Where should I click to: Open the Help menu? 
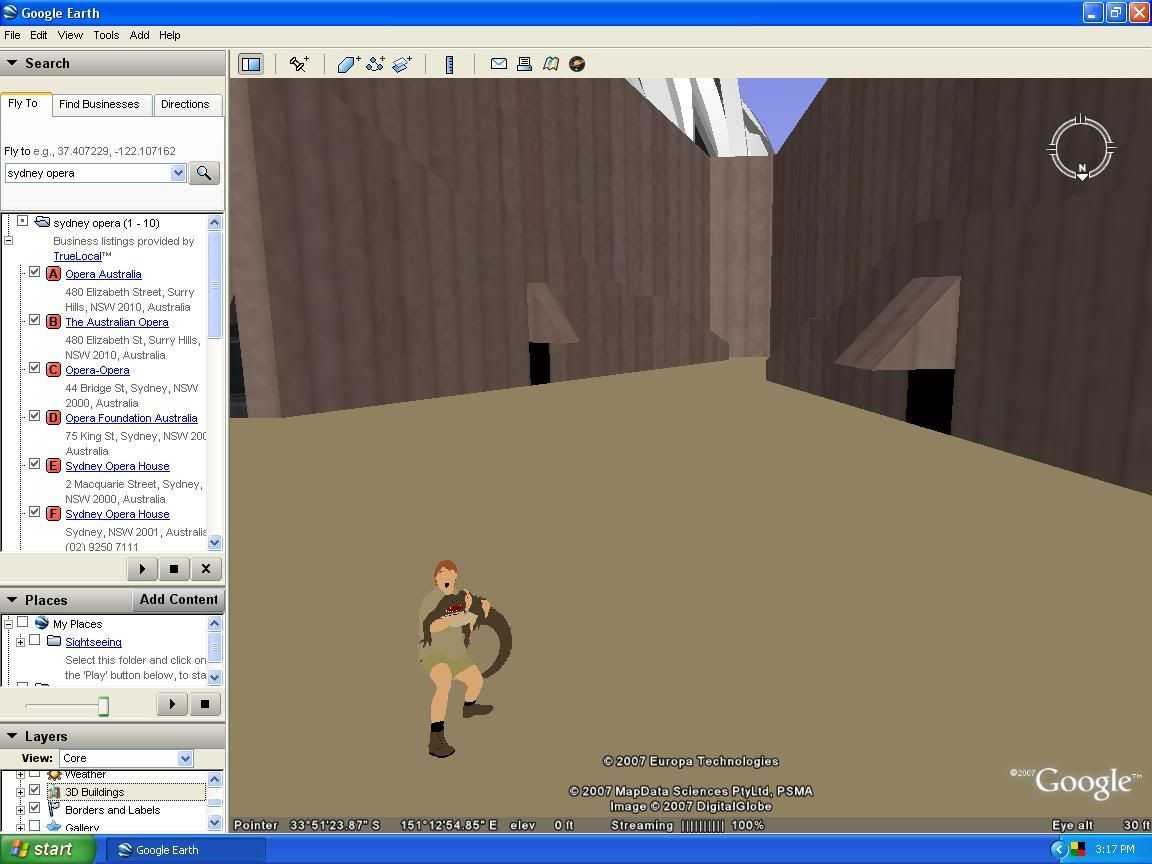coord(170,35)
